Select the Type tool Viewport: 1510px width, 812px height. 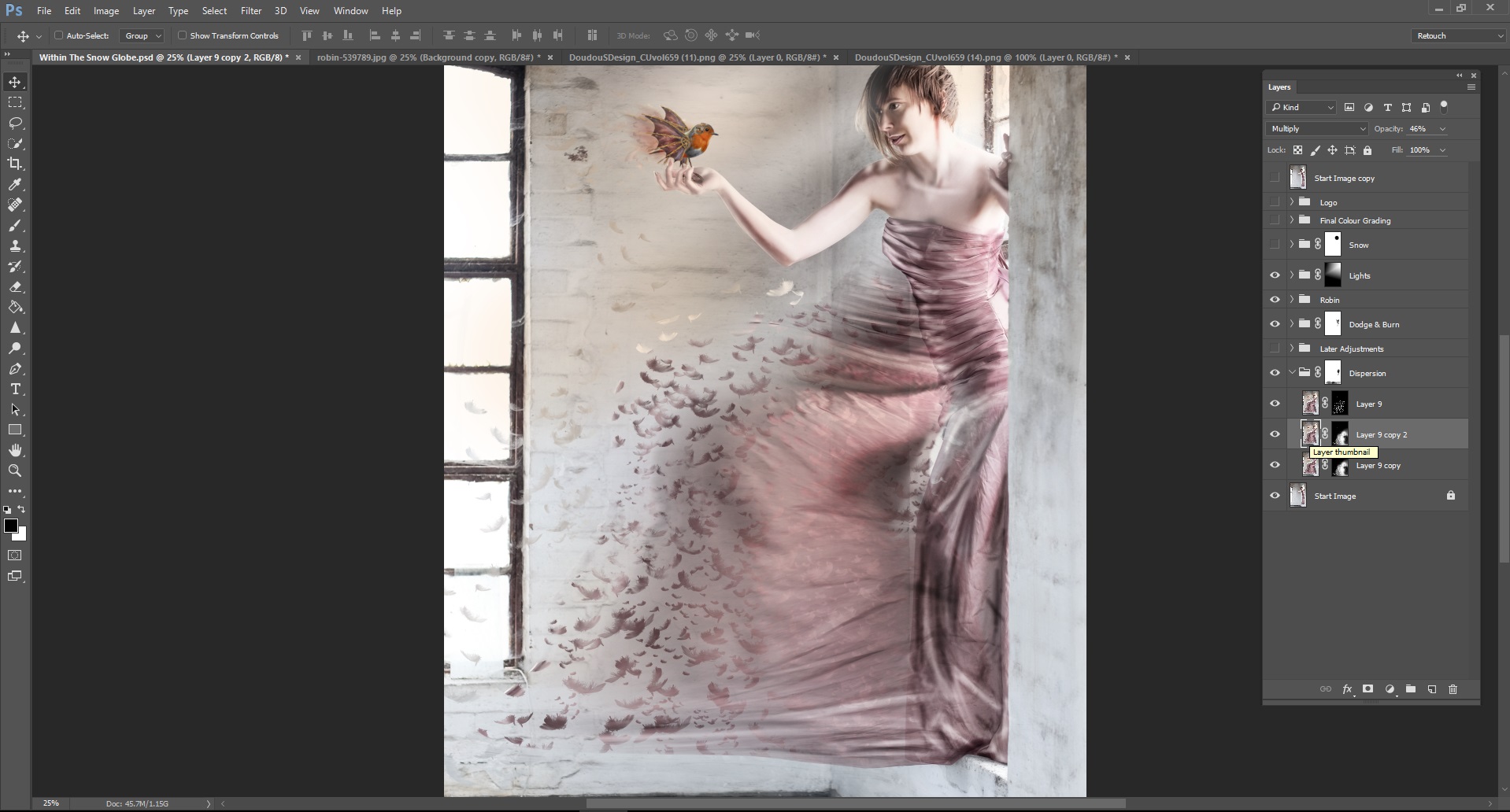[15, 389]
